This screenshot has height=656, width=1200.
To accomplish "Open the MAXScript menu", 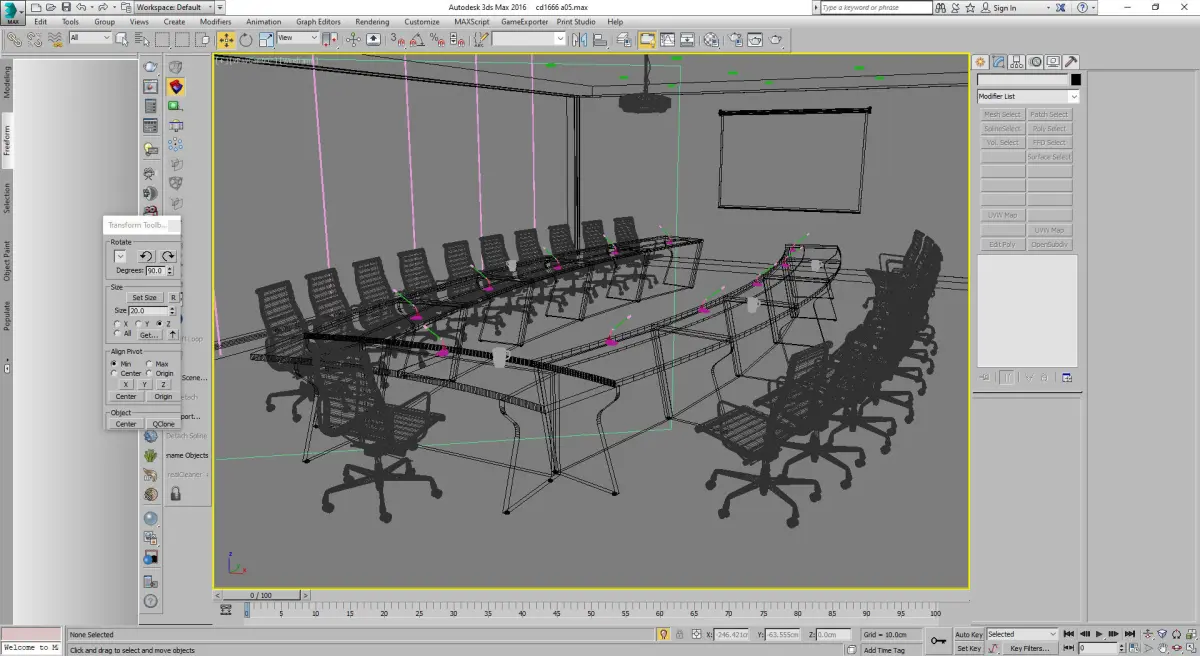I will tap(471, 21).
